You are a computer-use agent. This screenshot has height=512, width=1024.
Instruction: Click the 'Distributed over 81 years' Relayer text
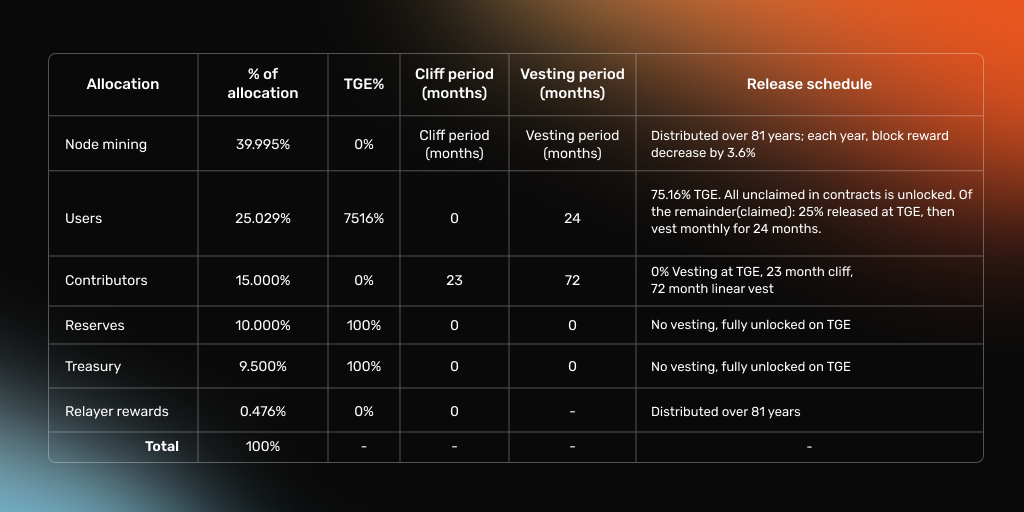(x=726, y=411)
